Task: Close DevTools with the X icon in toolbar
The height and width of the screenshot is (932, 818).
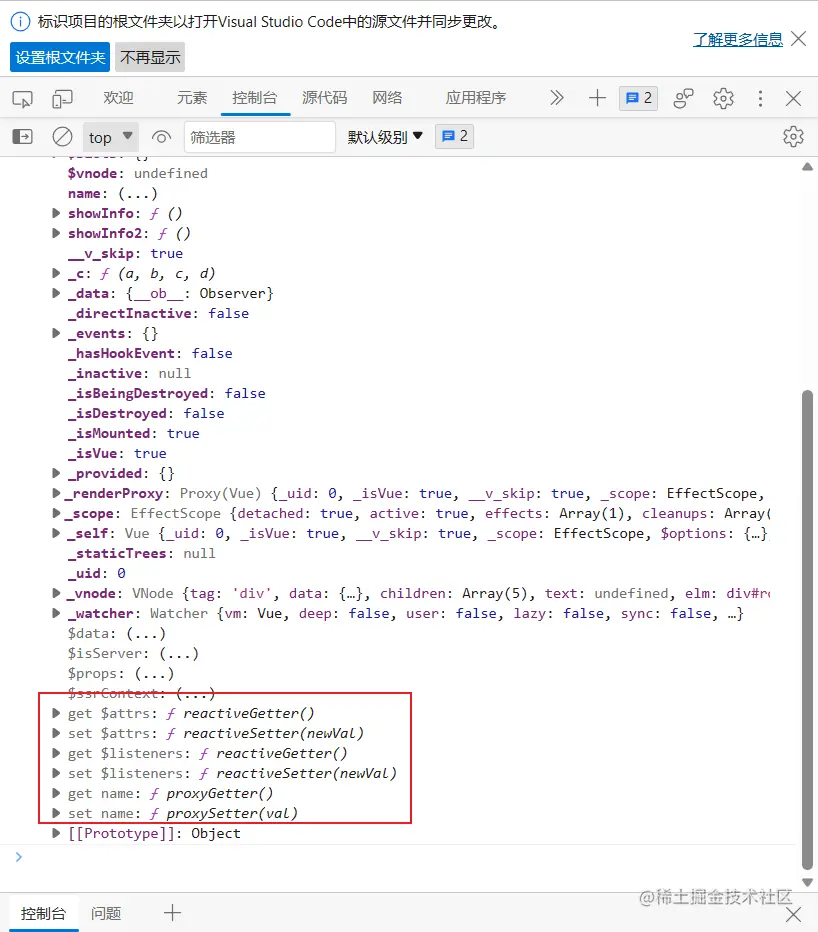Action: click(794, 98)
